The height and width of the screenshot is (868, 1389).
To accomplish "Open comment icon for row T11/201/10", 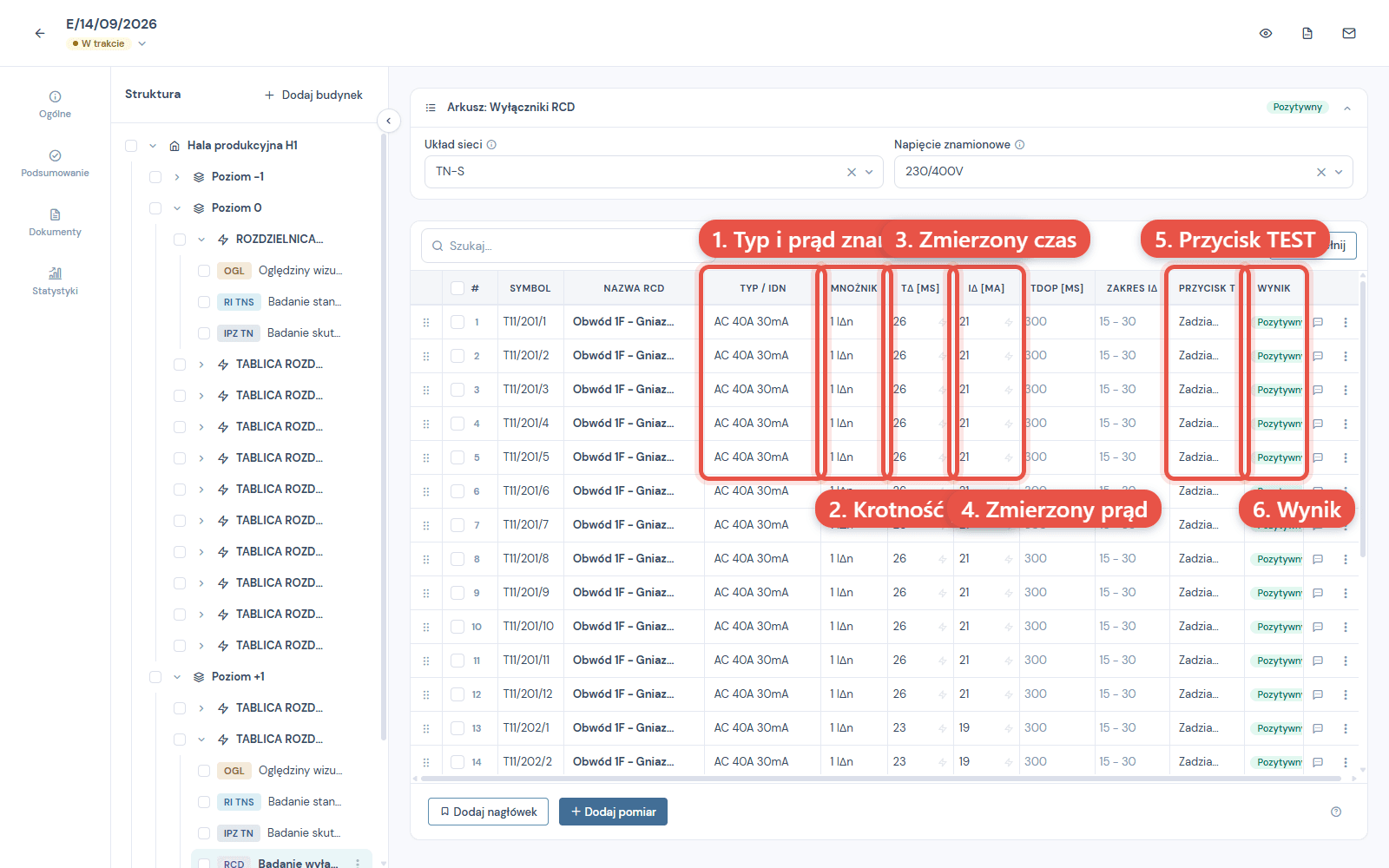I will pos(1318,627).
